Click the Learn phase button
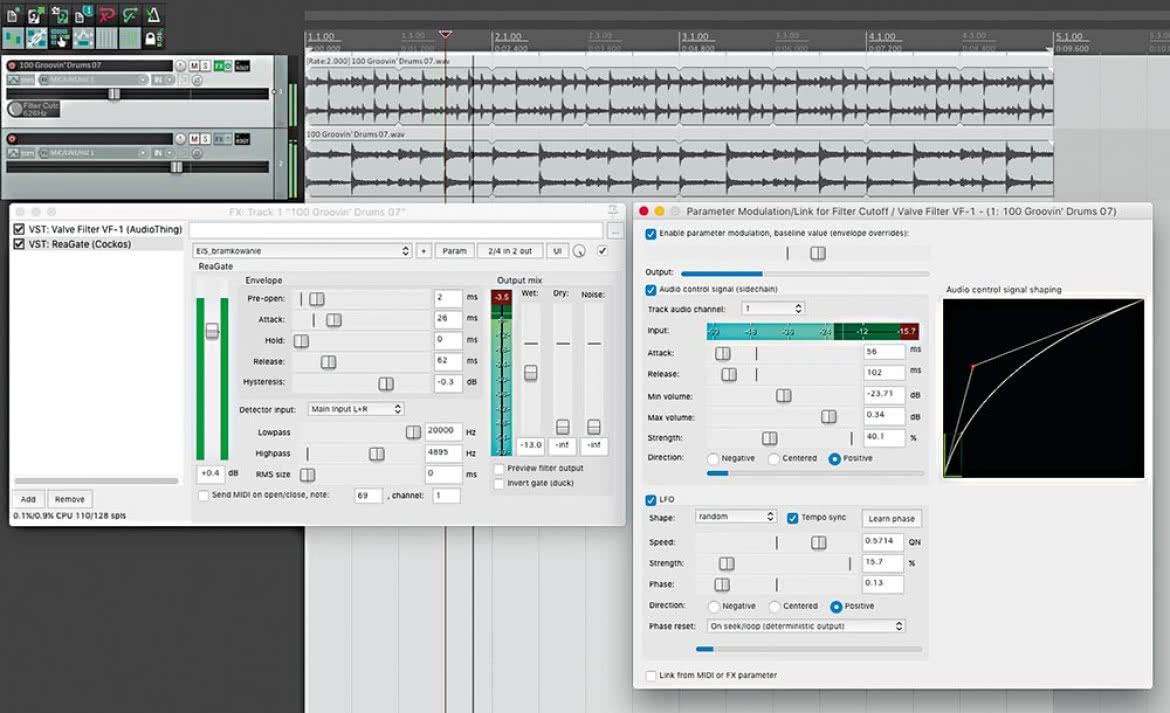1170x713 pixels. tap(892, 518)
